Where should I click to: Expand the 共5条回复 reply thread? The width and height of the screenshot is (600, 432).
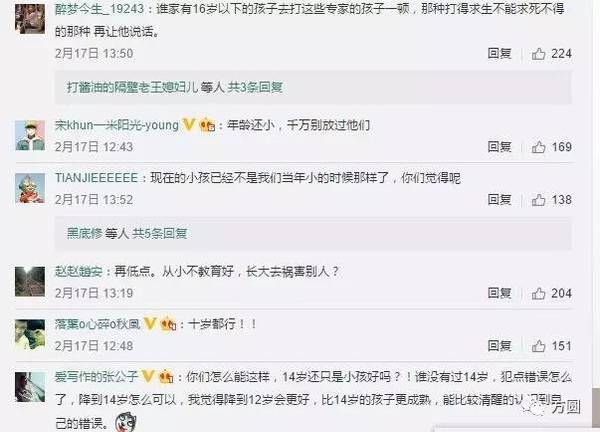[x=160, y=233]
